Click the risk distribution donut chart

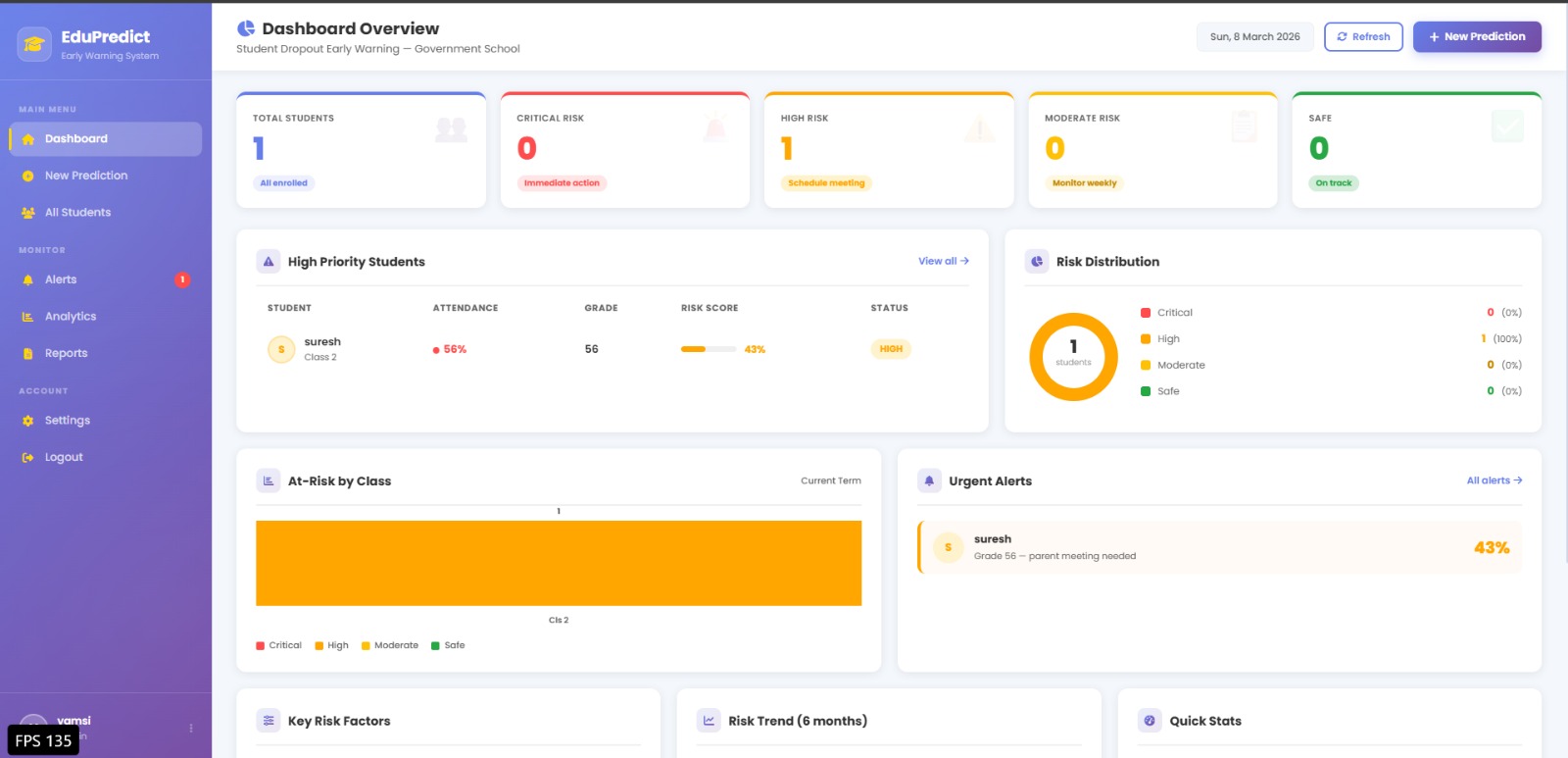(x=1073, y=357)
